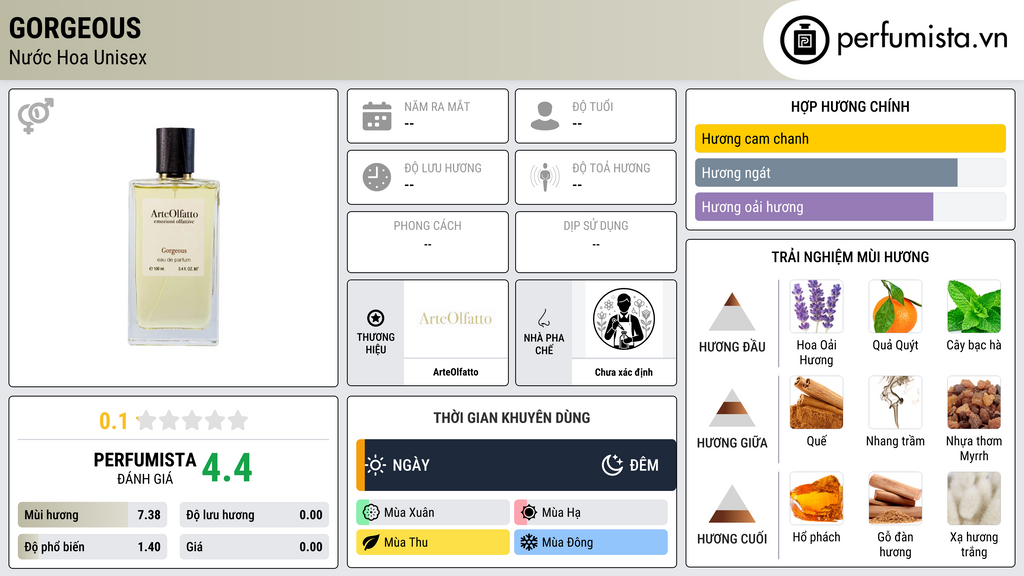Click the Năm ra mắt label
This screenshot has width=1024, height=576.
pyautogui.click(x=437, y=106)
